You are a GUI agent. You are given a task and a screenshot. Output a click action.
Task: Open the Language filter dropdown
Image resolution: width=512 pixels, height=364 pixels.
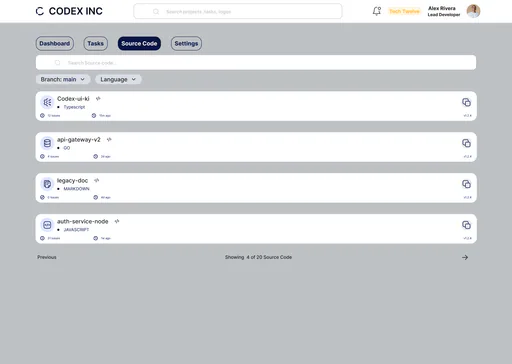point(118,79)
